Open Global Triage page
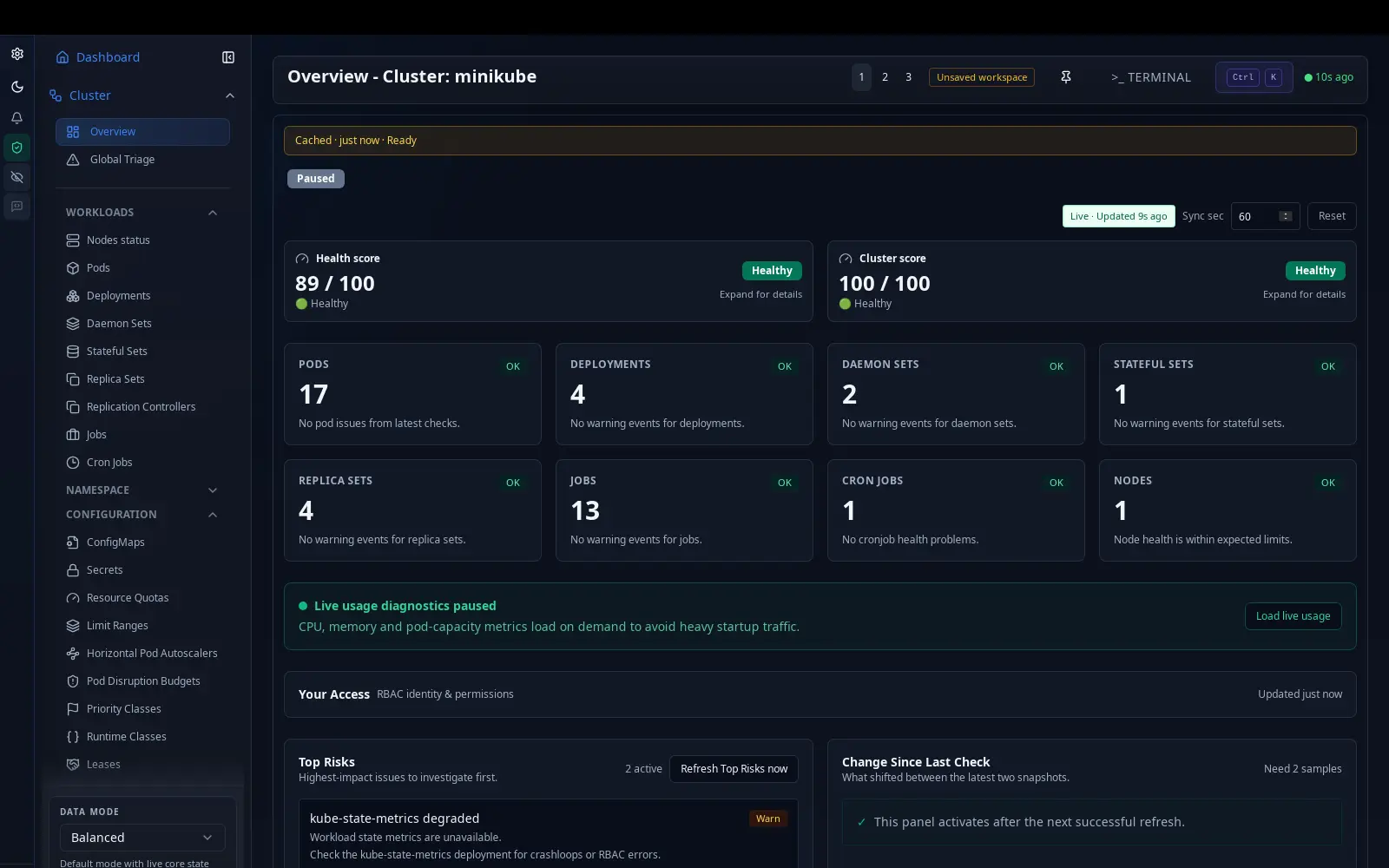The width and height of the screenshot is (1389, 868). point(142,160)
